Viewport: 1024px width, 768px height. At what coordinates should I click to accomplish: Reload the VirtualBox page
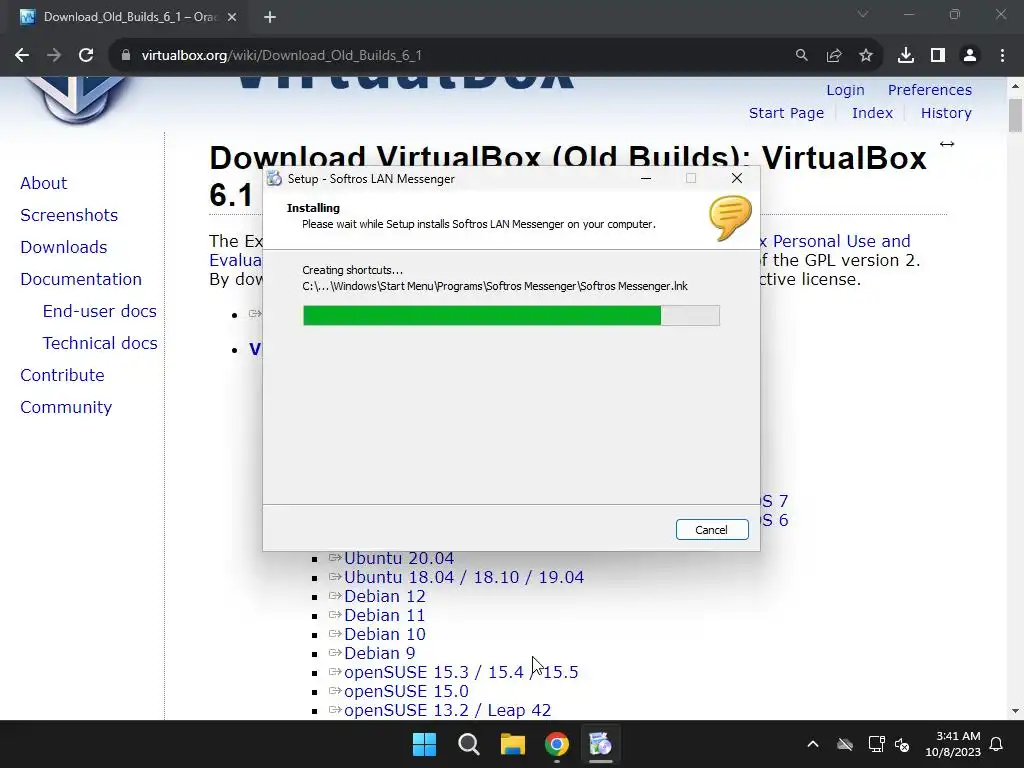click(x=86, y=56)
